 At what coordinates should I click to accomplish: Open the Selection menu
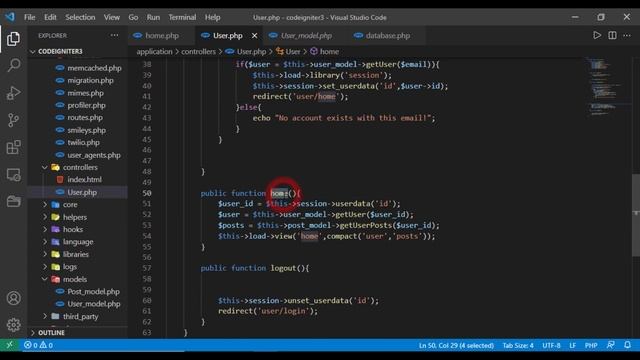(80, 17)
